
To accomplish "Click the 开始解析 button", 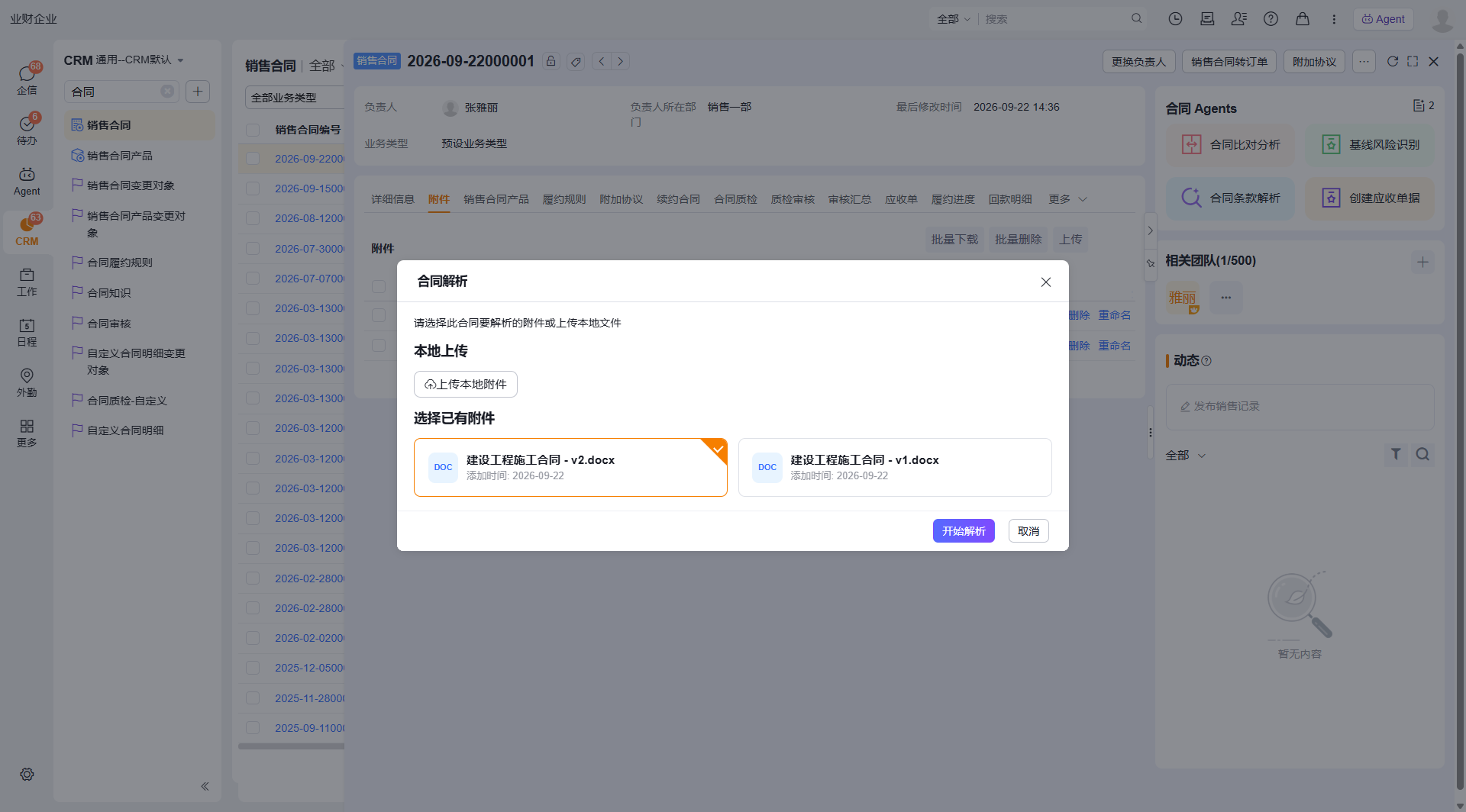I will pos(964,531).
